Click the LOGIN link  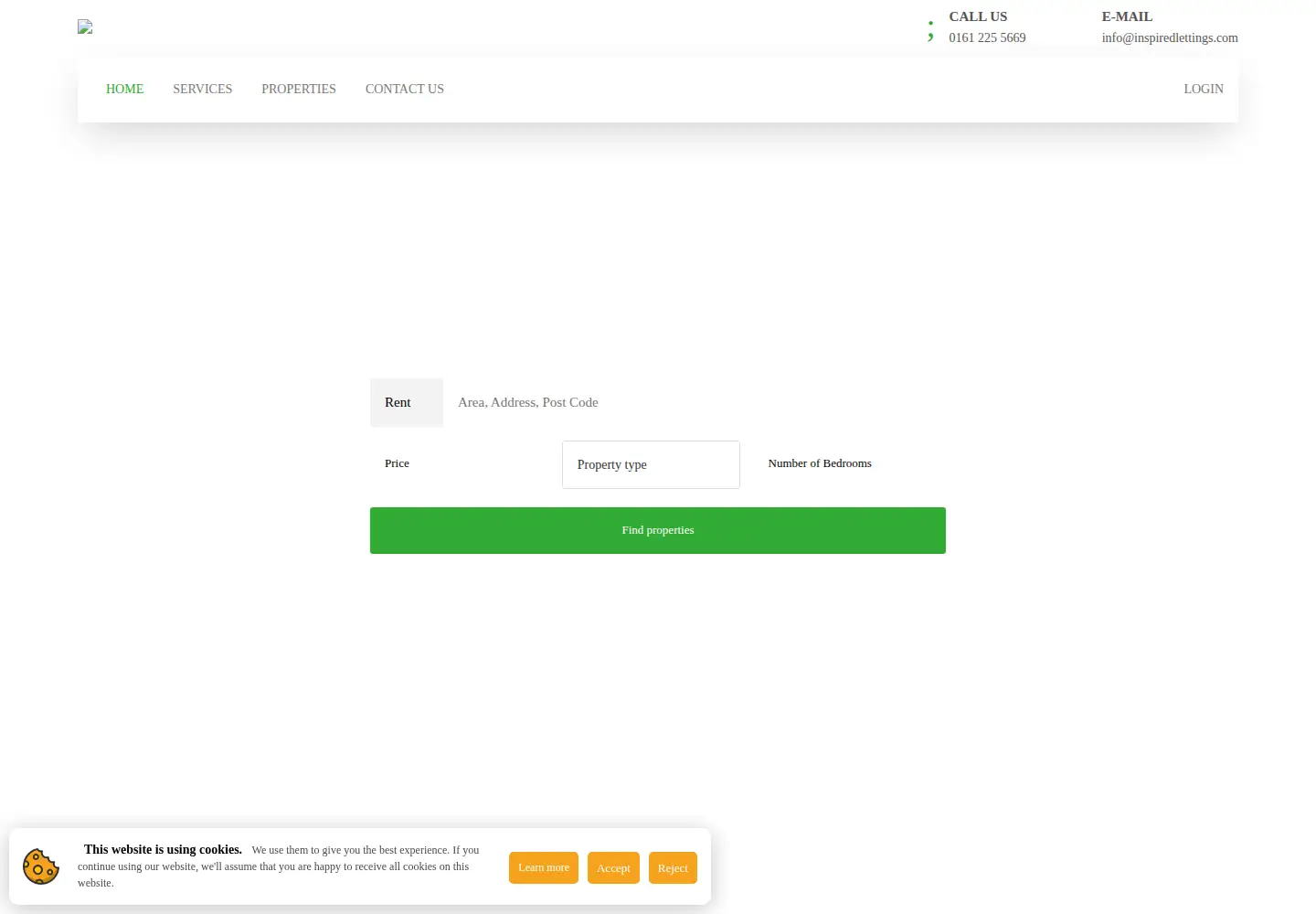pyautogui.click(x=1204, y=89)
